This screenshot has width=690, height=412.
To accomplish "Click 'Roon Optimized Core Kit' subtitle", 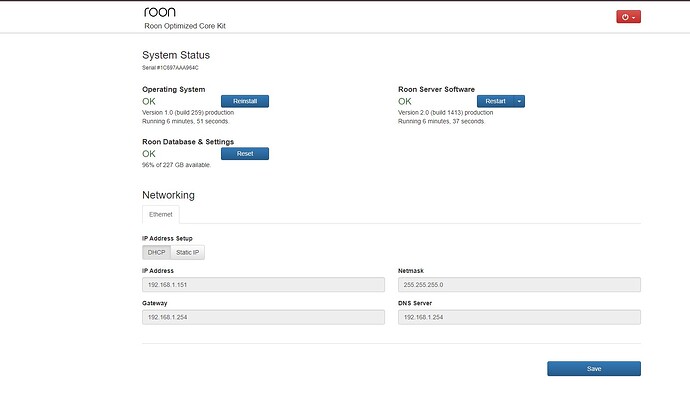I will [185, 26].
